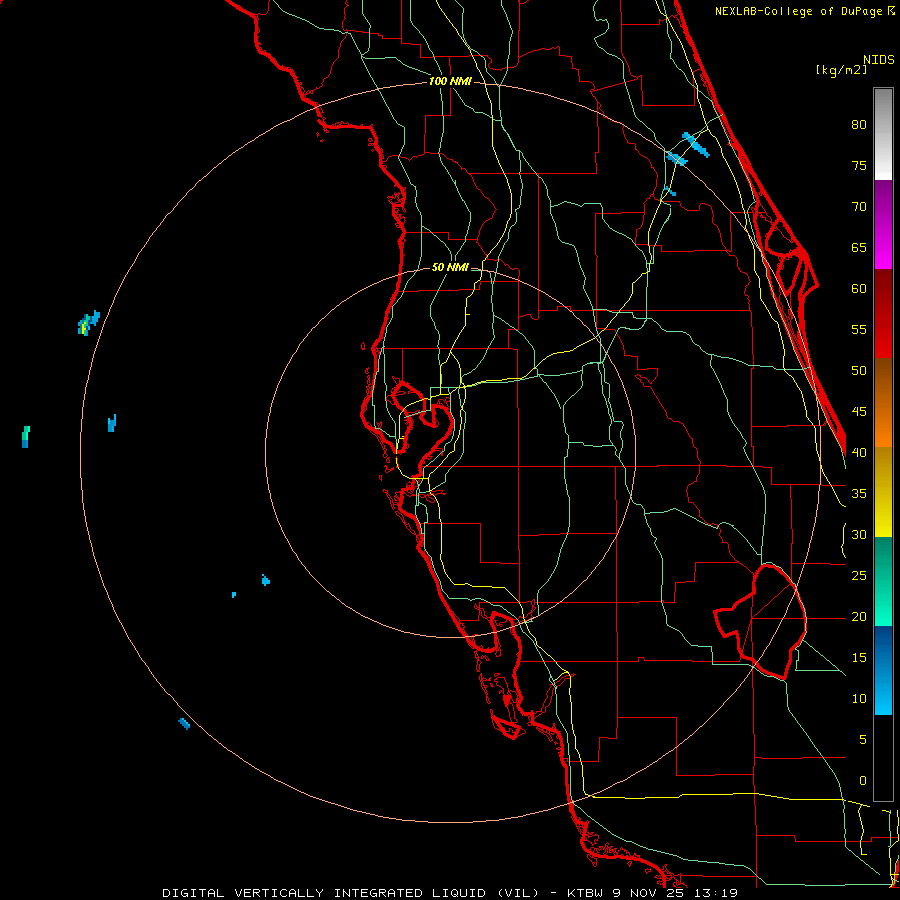
Task: Click the 35 value on the color scale
Action: pyautogui.click(x=859, y=494)
